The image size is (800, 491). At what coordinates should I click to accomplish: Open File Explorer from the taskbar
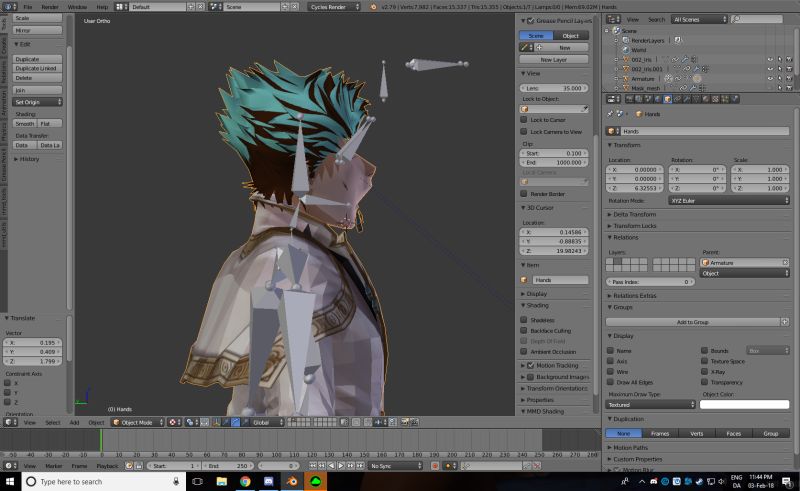tap(221, 481)
